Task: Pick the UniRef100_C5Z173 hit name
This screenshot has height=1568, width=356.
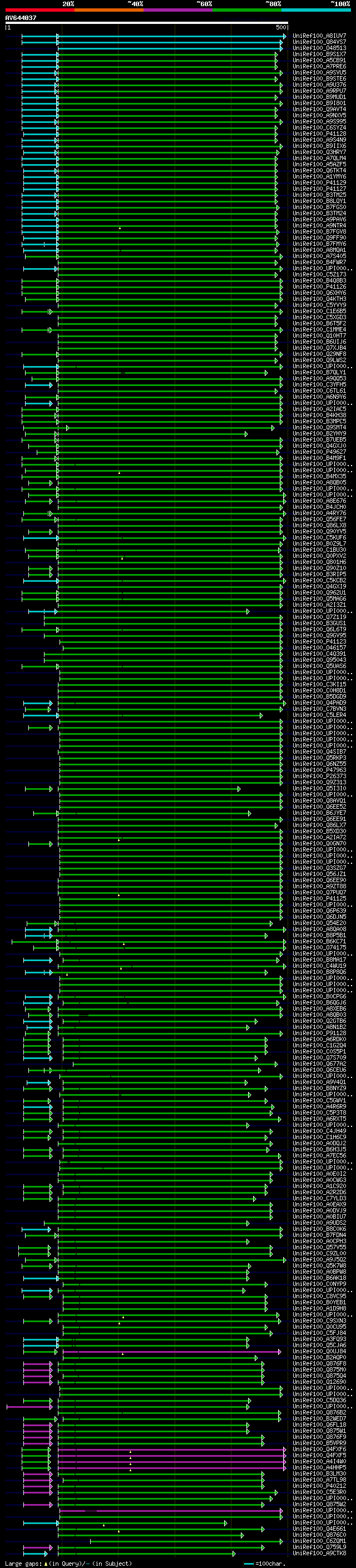Action: point(319,275)
